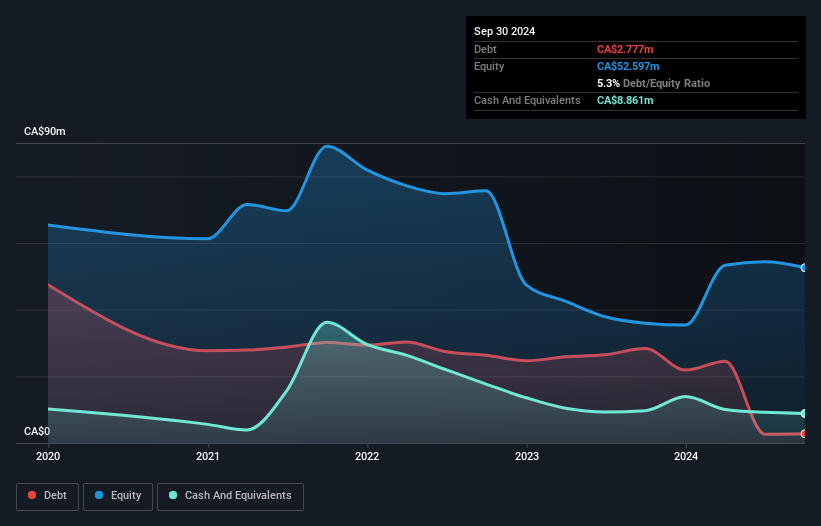This screenshot has width=821, height=526.
Task: Click the 2024 x-axis label
Action: click(x=686, y=456)
